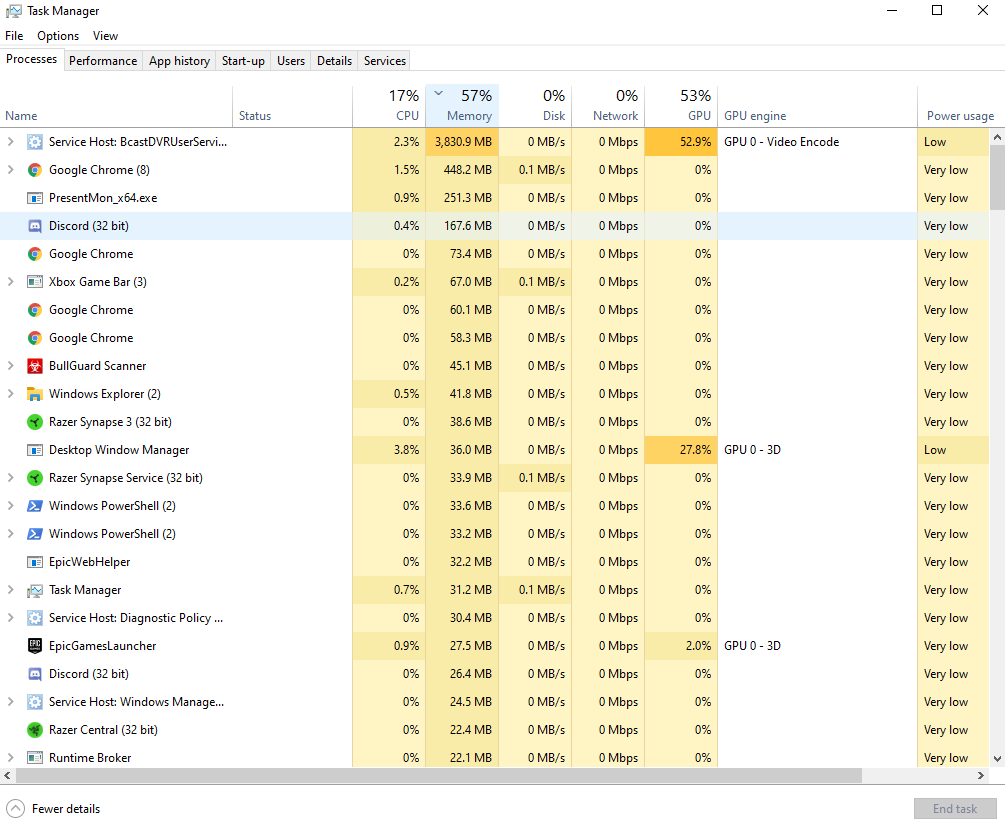Click the Service Host Diagnostic Policy gear icon
The width and height of the screenshot is (1005, 824).
[x=35, y=618]
